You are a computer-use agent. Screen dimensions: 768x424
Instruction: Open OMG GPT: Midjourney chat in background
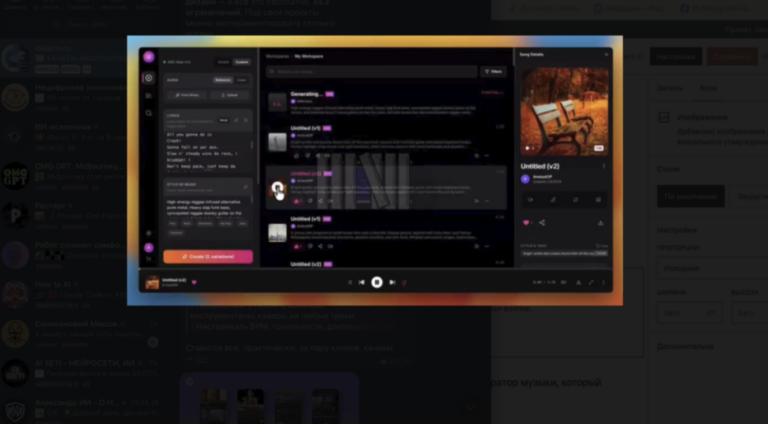(x=78, y=176)
